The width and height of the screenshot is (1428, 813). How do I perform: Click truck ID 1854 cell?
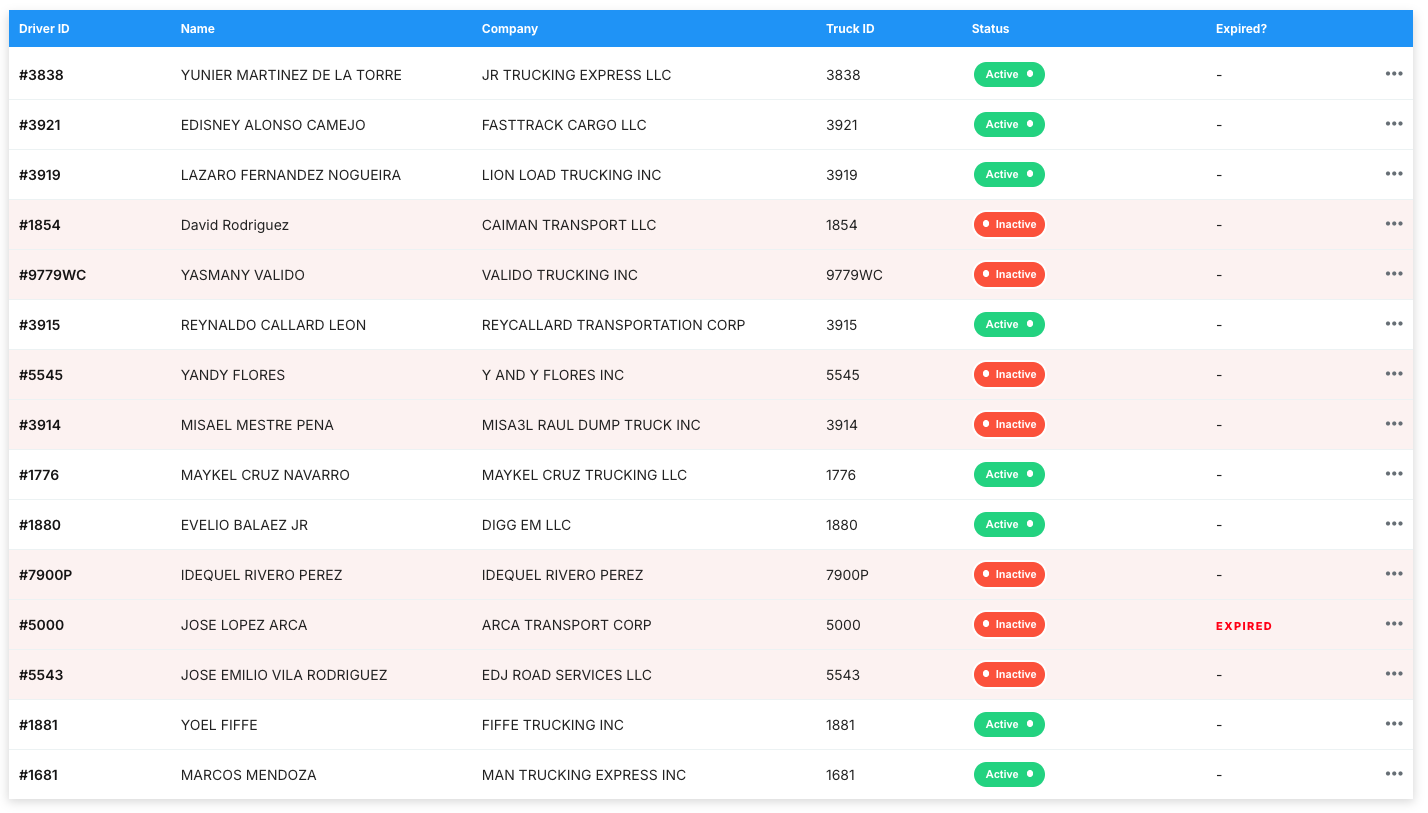point(842,225)
